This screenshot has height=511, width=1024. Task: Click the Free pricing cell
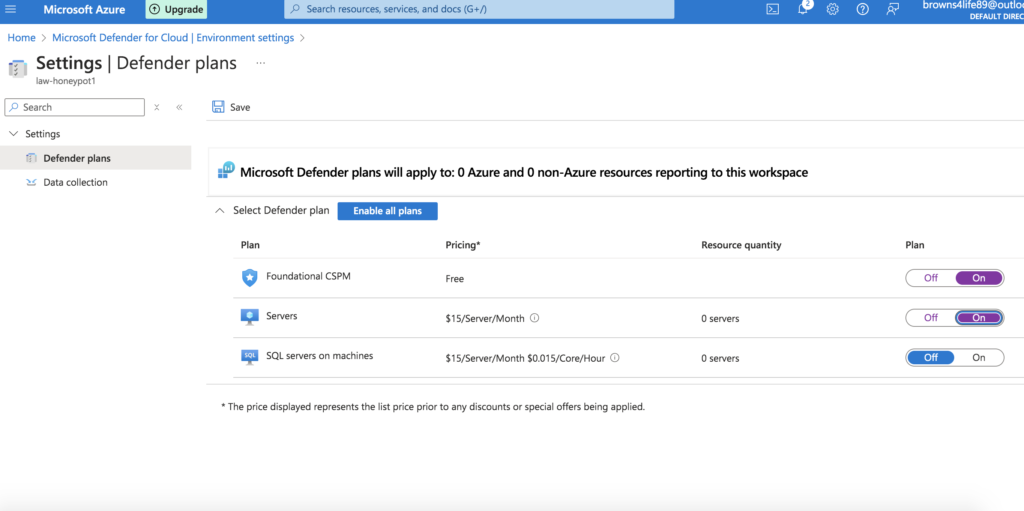[x=455, y=278]
